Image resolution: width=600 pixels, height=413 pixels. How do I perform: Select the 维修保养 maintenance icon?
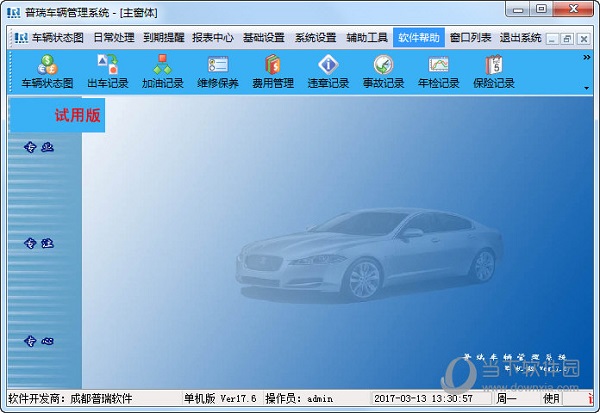pyautogui.click(x=217, y=73)
